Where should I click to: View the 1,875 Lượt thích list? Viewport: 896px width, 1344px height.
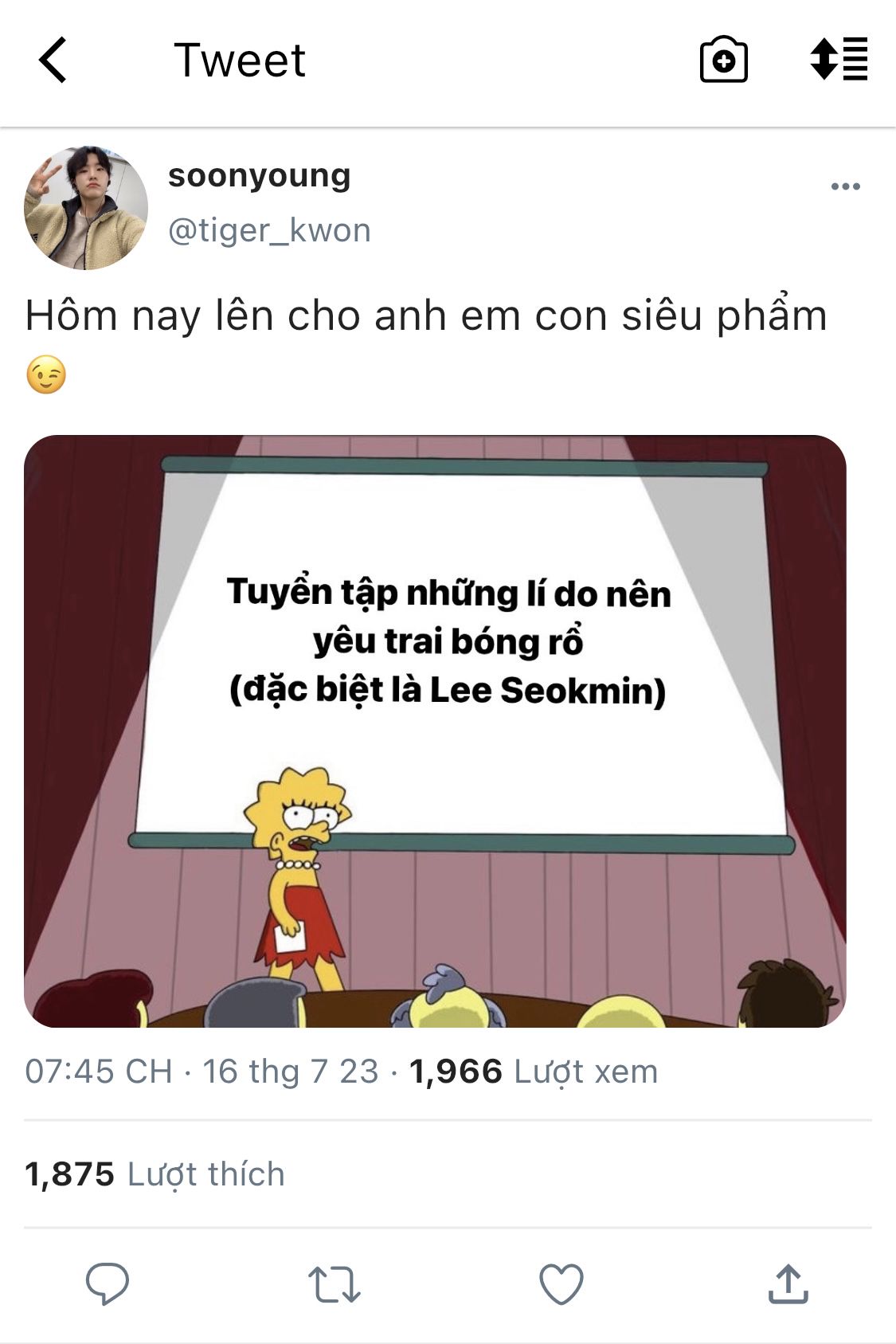coord(155,1174)
